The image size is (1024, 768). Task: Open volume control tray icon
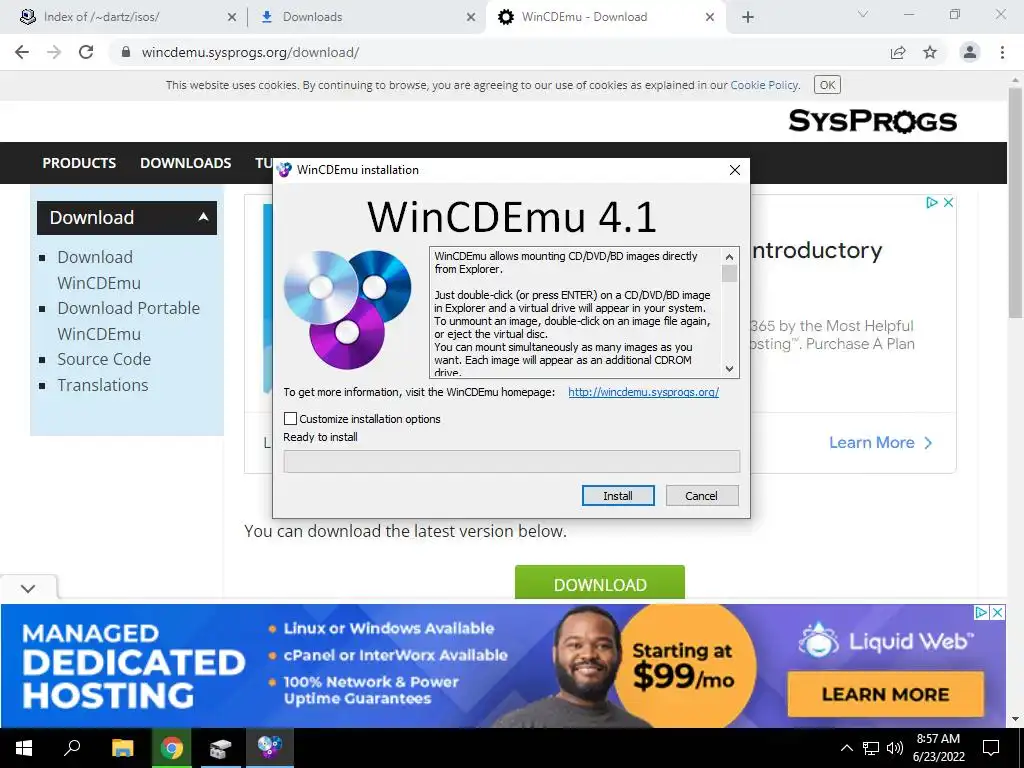(x=895, y=748)
